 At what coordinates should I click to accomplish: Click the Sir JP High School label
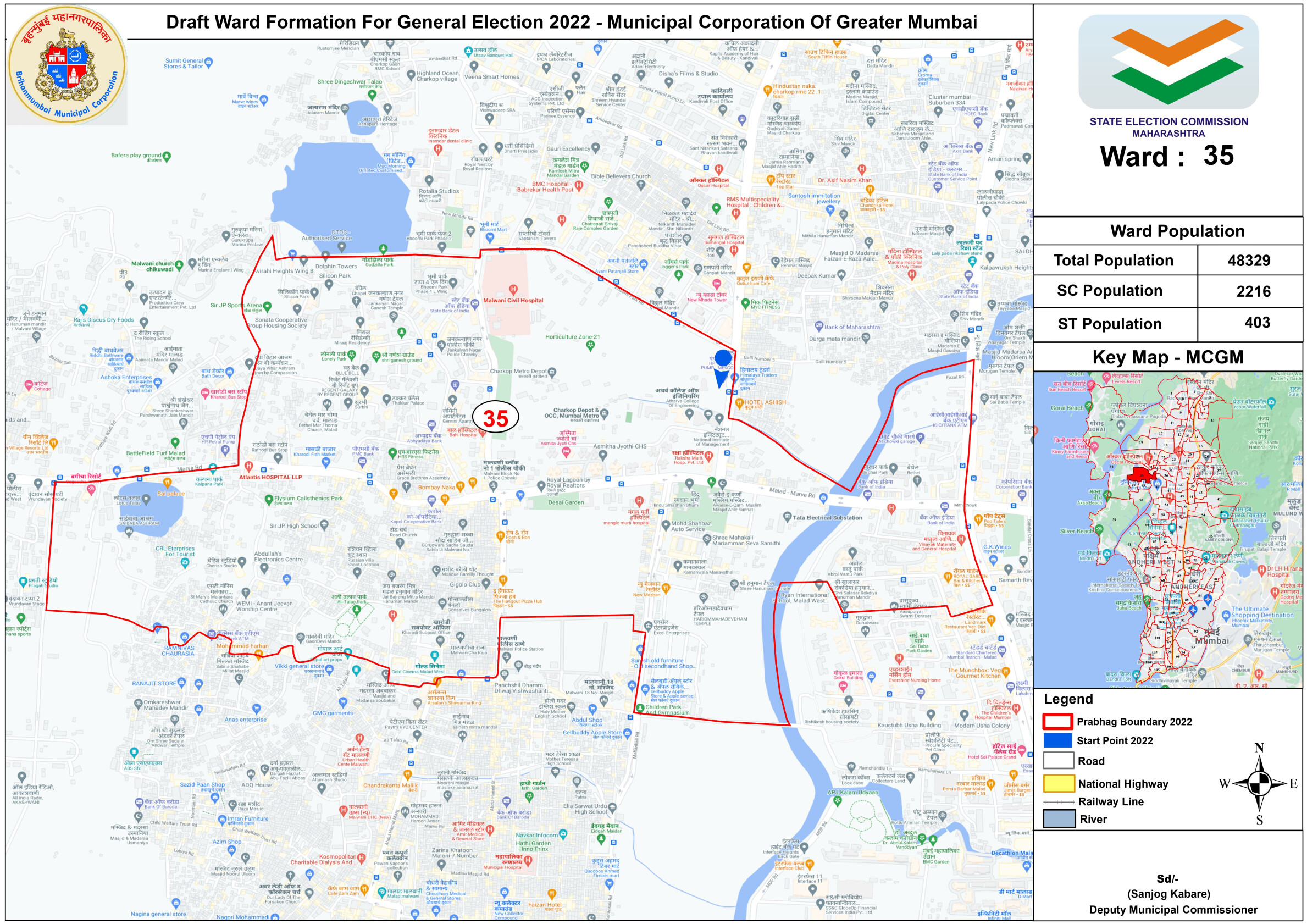(293, 526)
